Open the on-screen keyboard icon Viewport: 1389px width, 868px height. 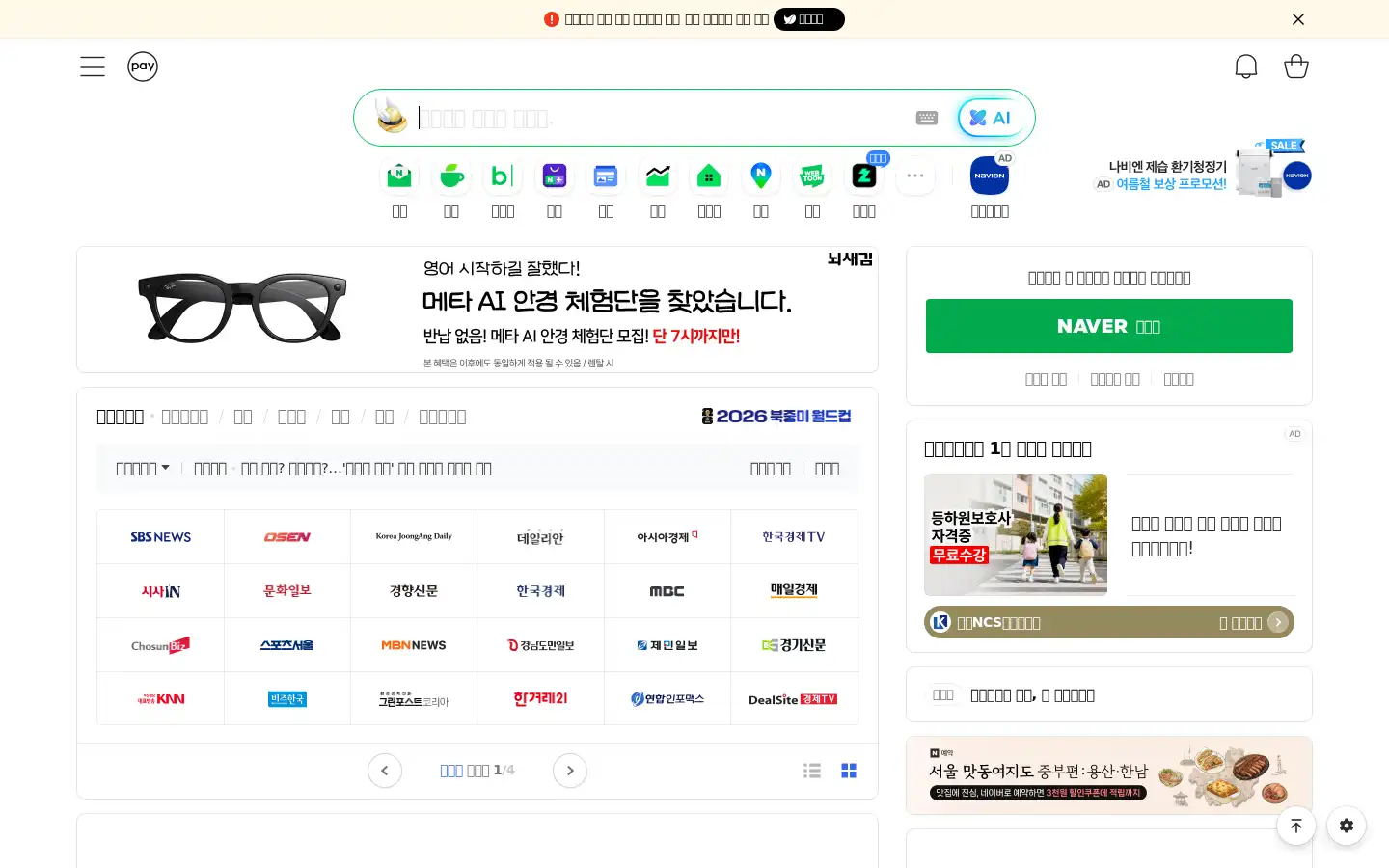pyautogui.click(x=927, y=118)
